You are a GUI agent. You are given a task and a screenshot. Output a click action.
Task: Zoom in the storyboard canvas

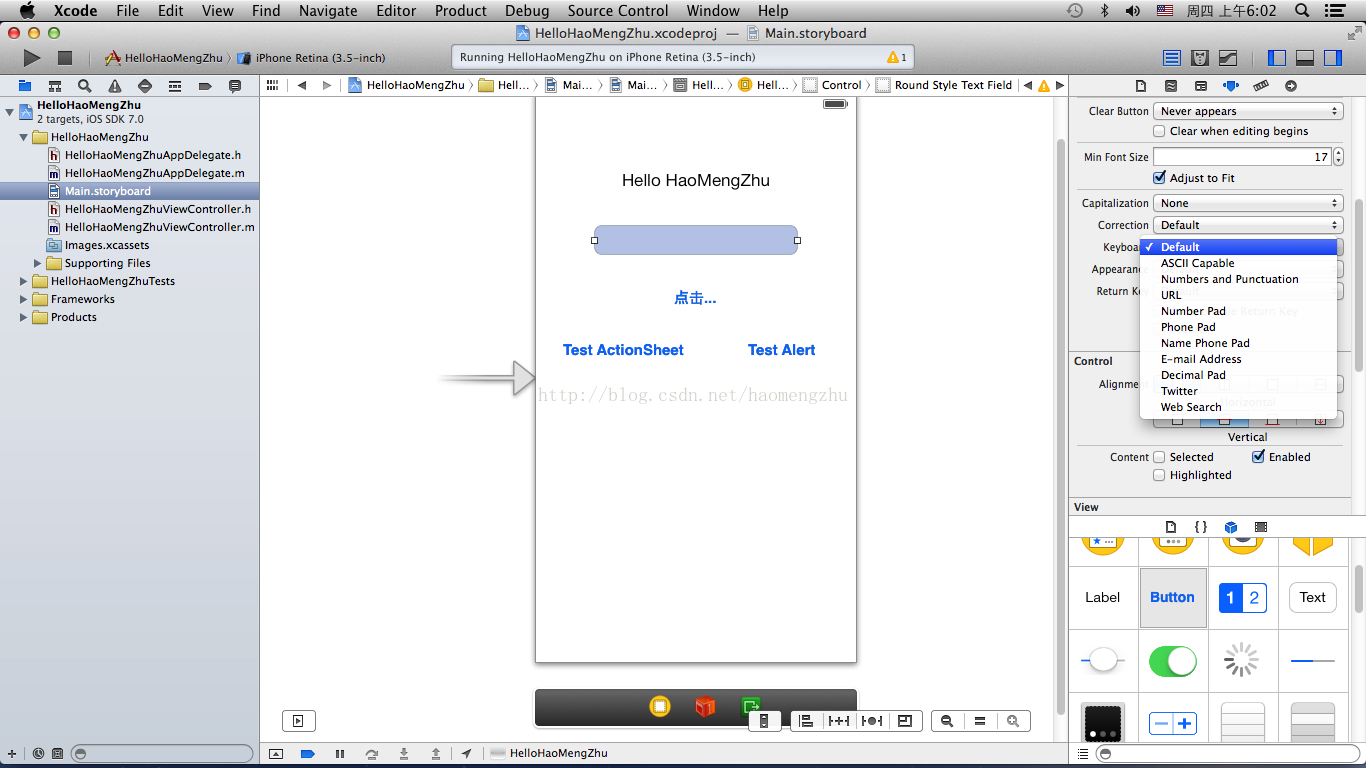tap(1013, 721)
